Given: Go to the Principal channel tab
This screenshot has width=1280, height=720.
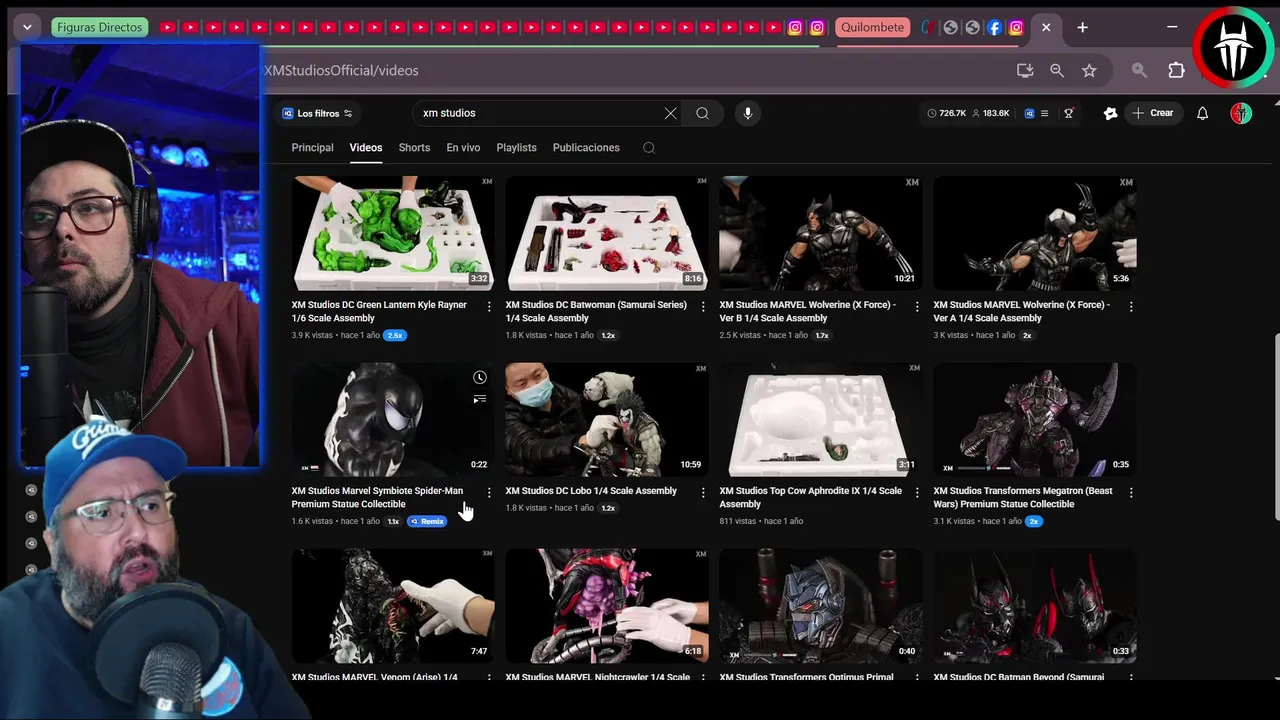Looking at the screenshot, I should pos(312,148).
